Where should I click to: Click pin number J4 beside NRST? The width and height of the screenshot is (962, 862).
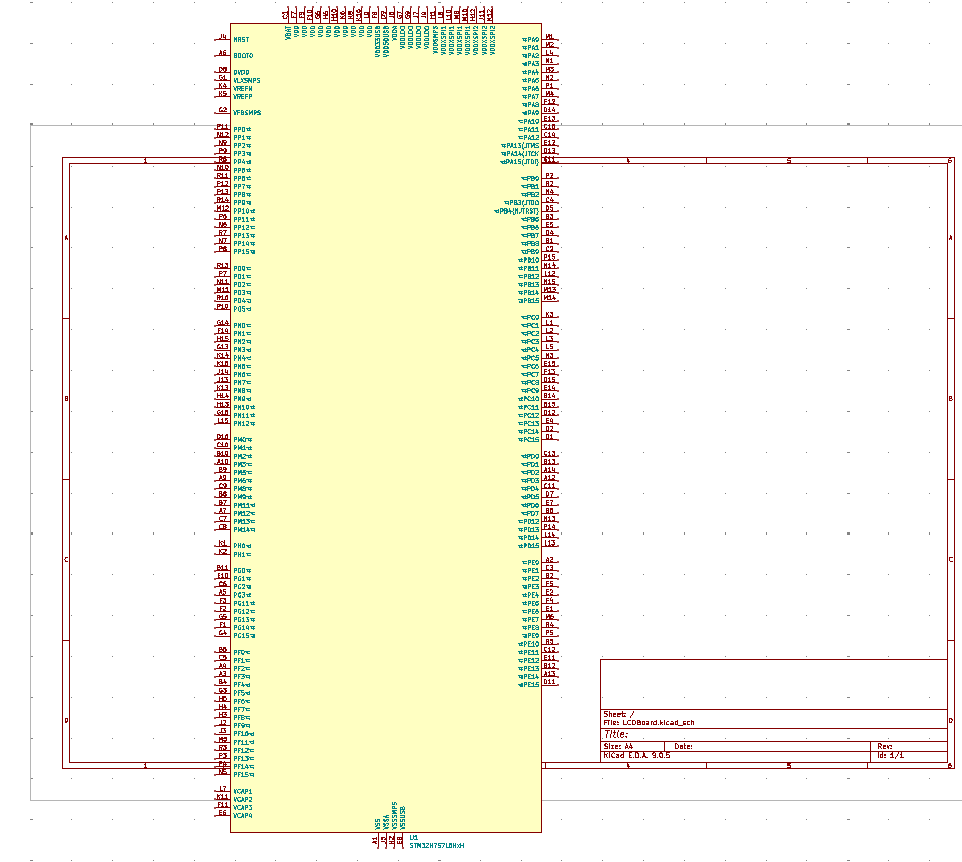click(x=223, y=37)
